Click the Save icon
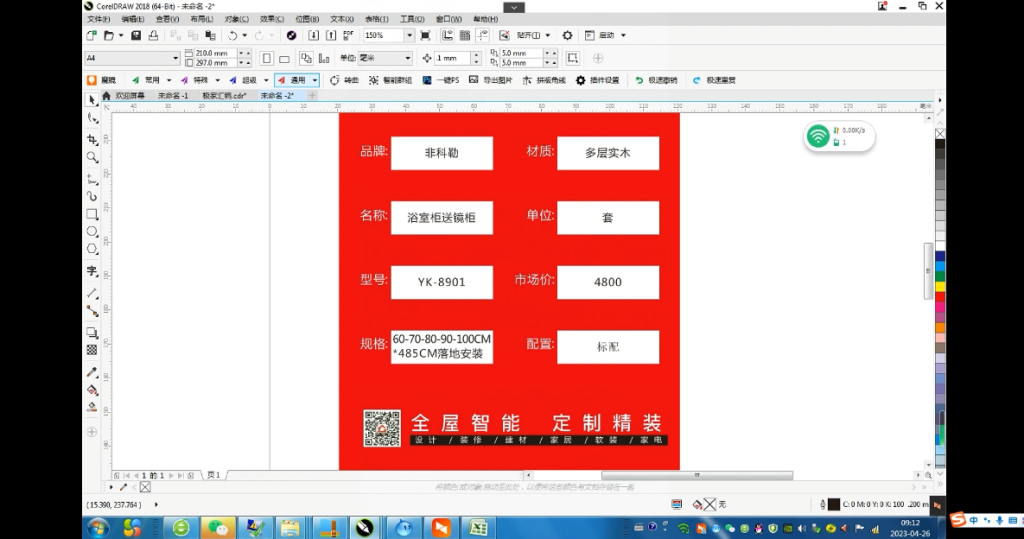The width and height of the screenshot is (1024, 539). (136, 35)
